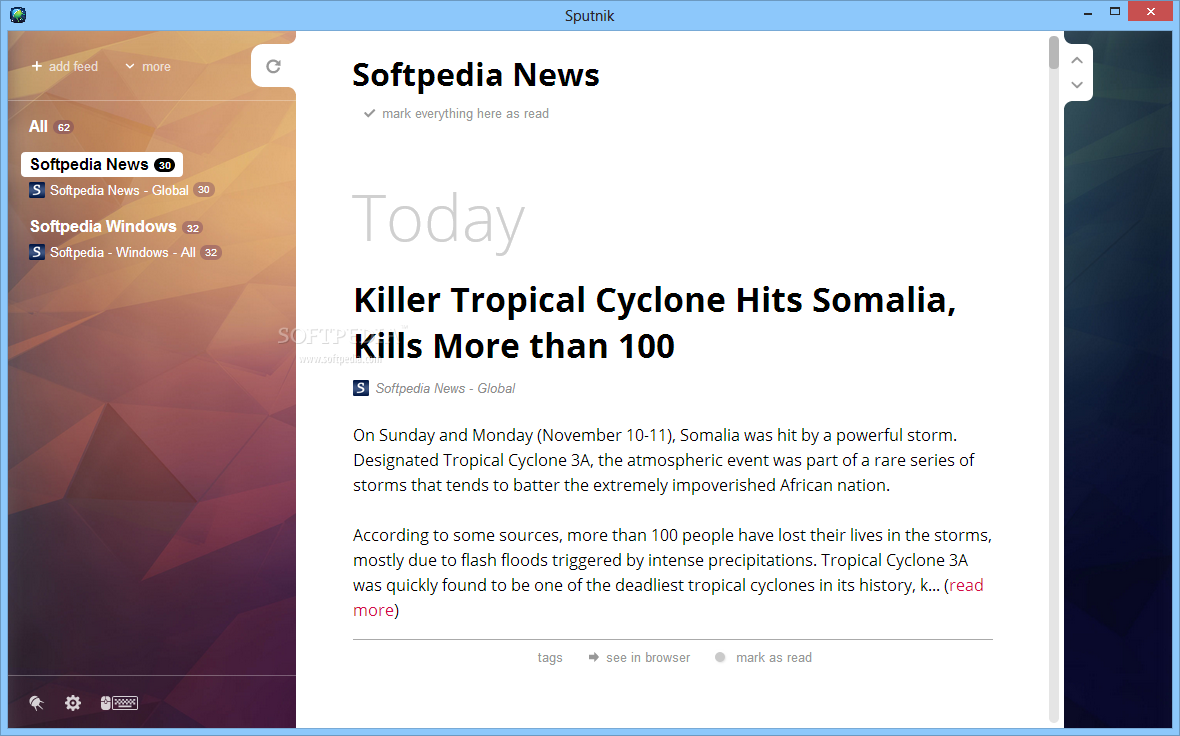The image size is (1180, 736).
Task: Click the checkmark icon beside mark everything
Action: 370,114
